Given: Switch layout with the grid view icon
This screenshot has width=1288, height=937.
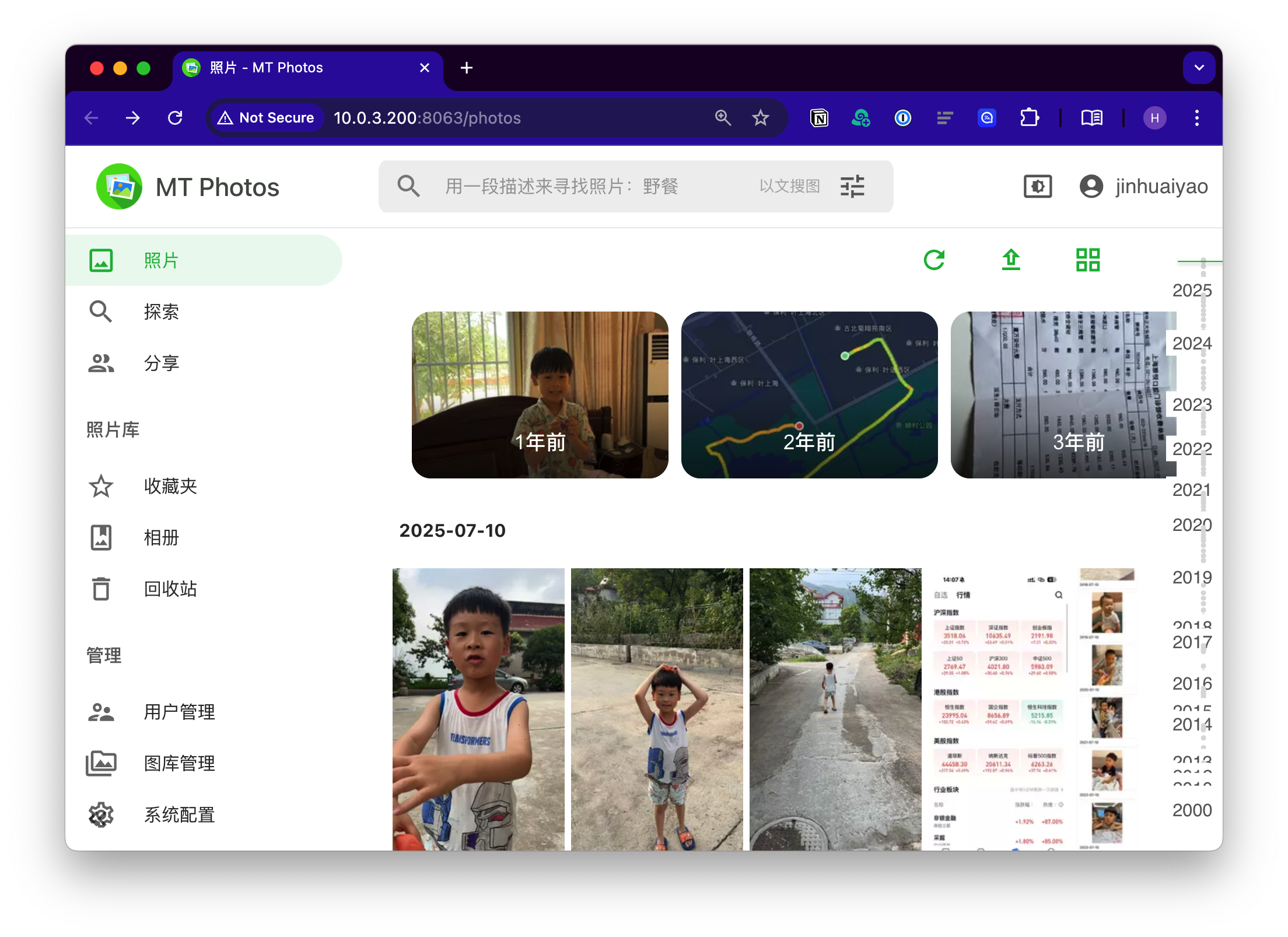Looking at the screenshot, I should [1087, 260].
